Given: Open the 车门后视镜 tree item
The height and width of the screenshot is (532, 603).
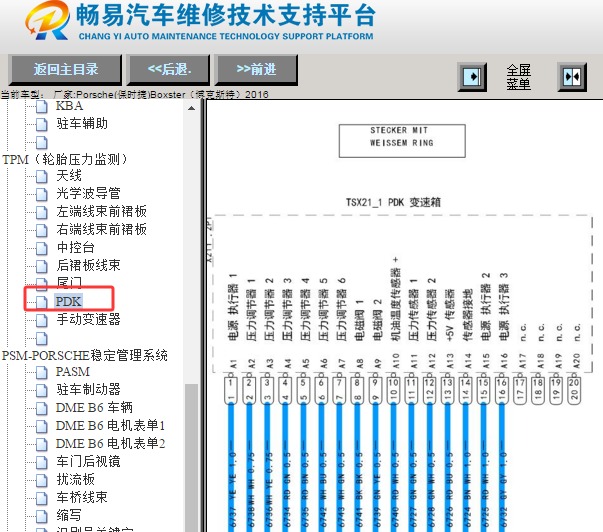Looking at the screenshot, I should pyautogui.click(x=88, y=461).
